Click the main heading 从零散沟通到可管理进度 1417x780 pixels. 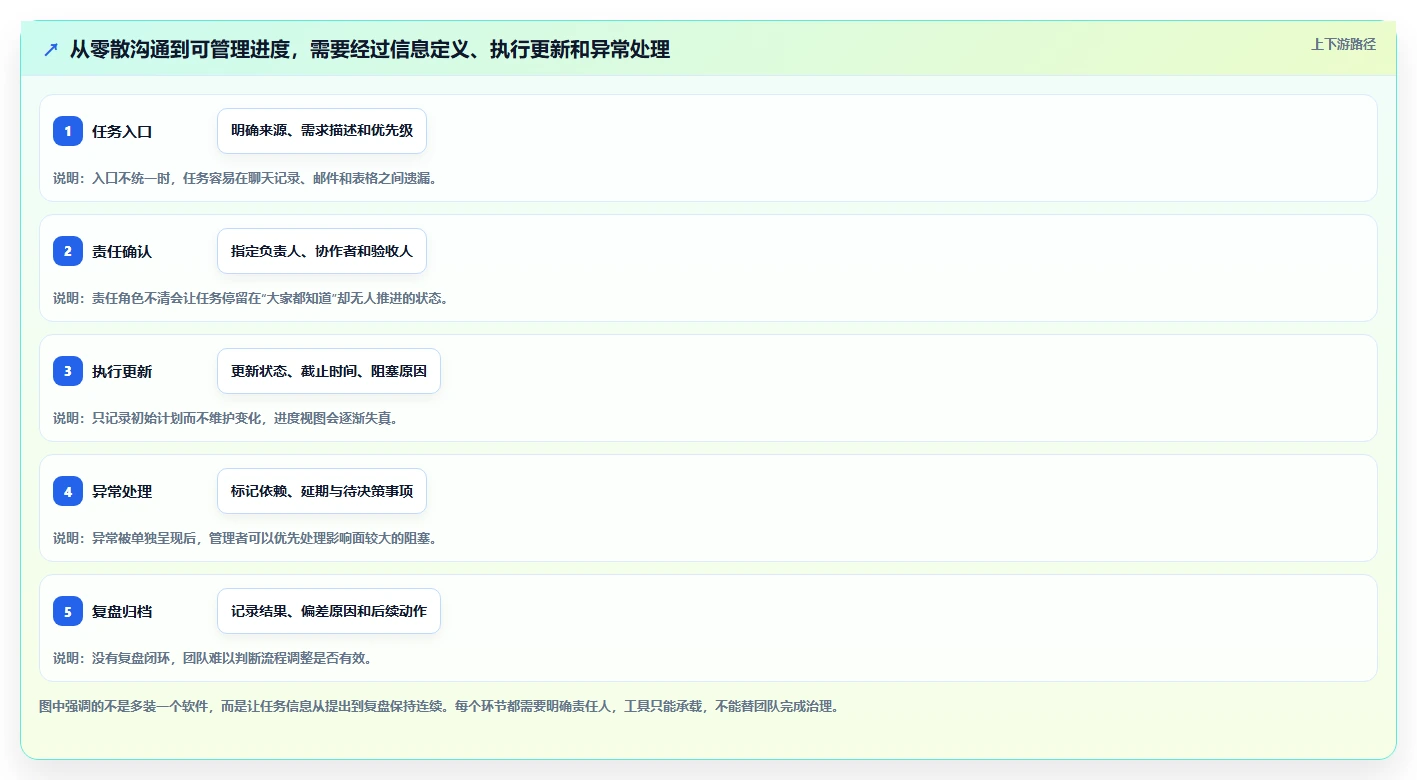[x=370, y=49]
